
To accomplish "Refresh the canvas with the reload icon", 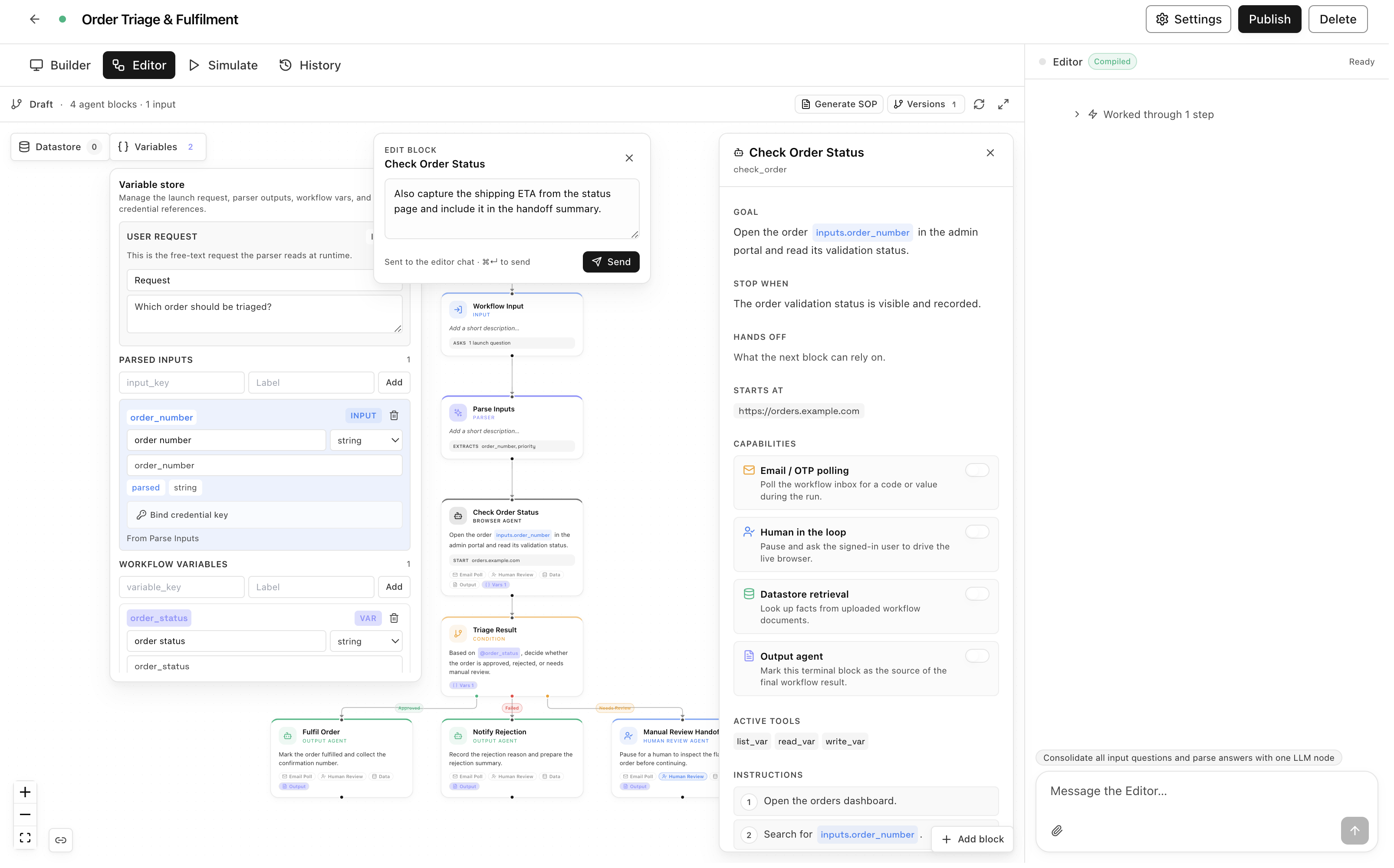I will tap(983, 105).
